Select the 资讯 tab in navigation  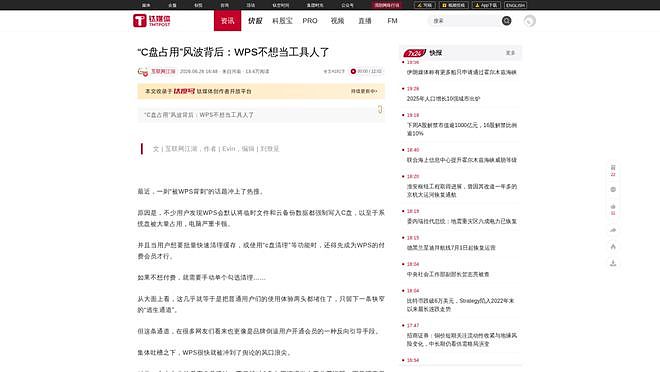(227, 21)
